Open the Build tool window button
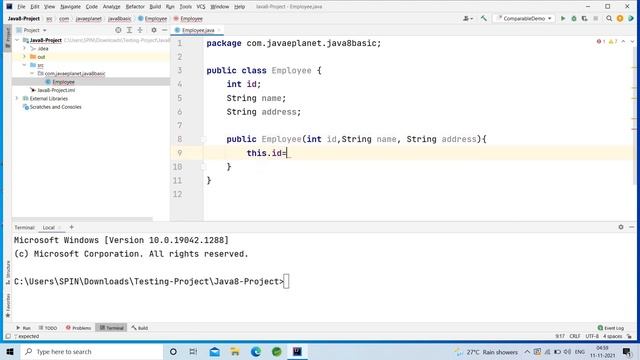The image size is (640, 360). [x=140, y=328]
